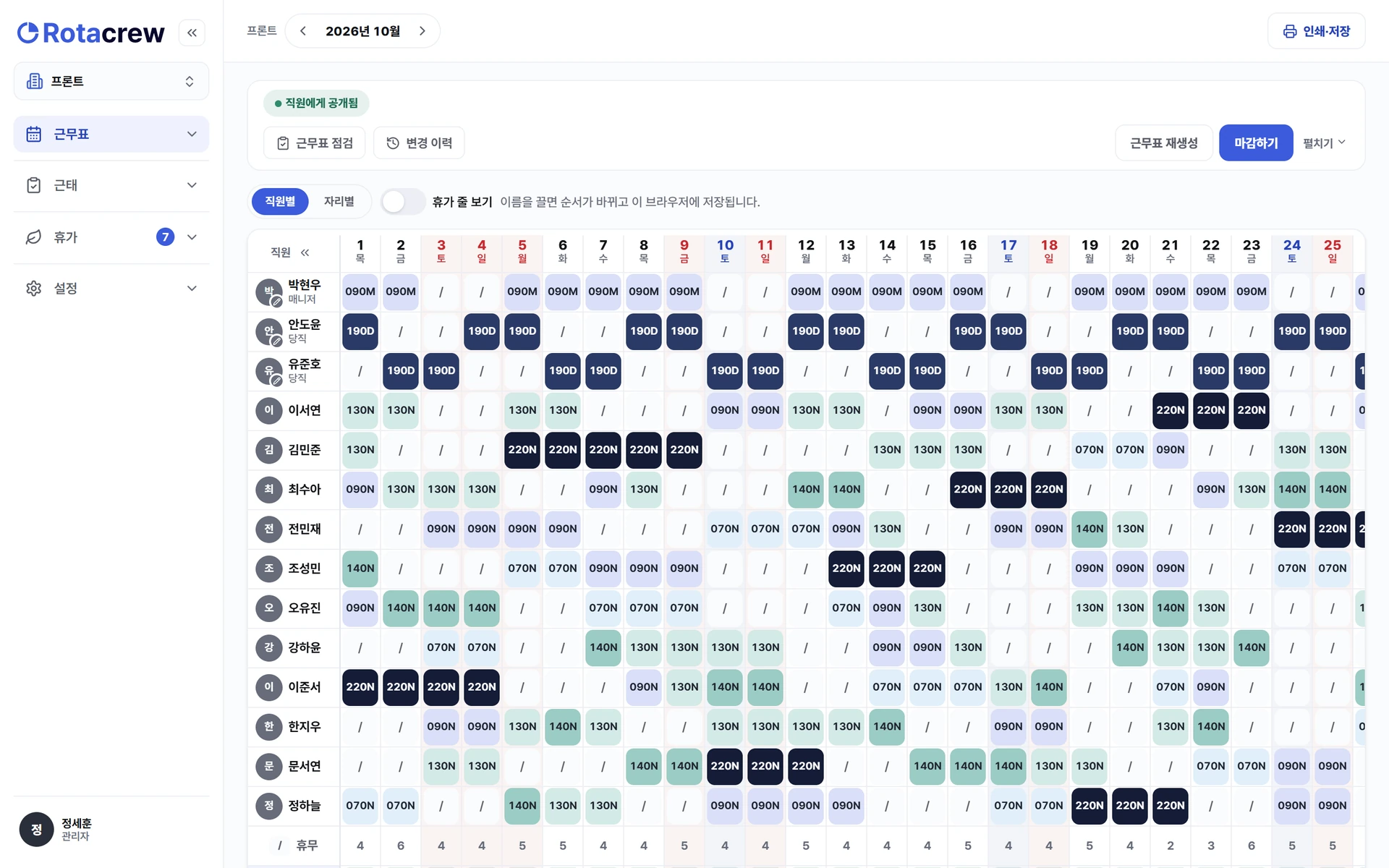The height and width of the screenshot is (868, 1389).
Task: Go to next month arrow
Action: 422,31
